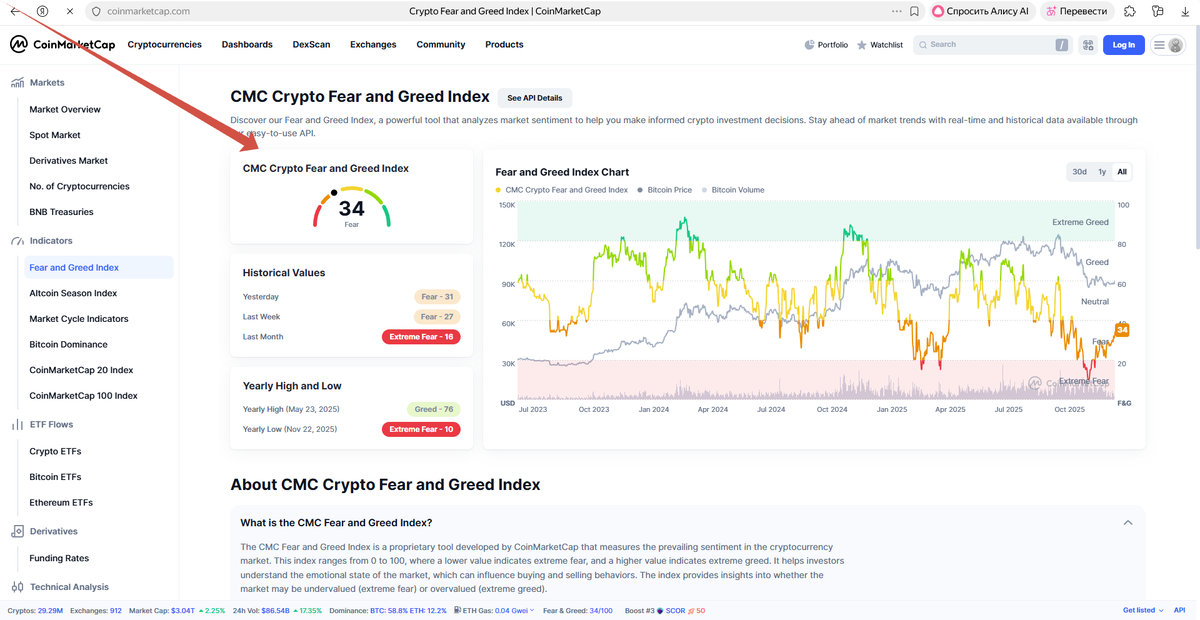Click the Derivatives section icon
The width and height of the screenshot is (1200, 620).
click(x=17, y=532)
